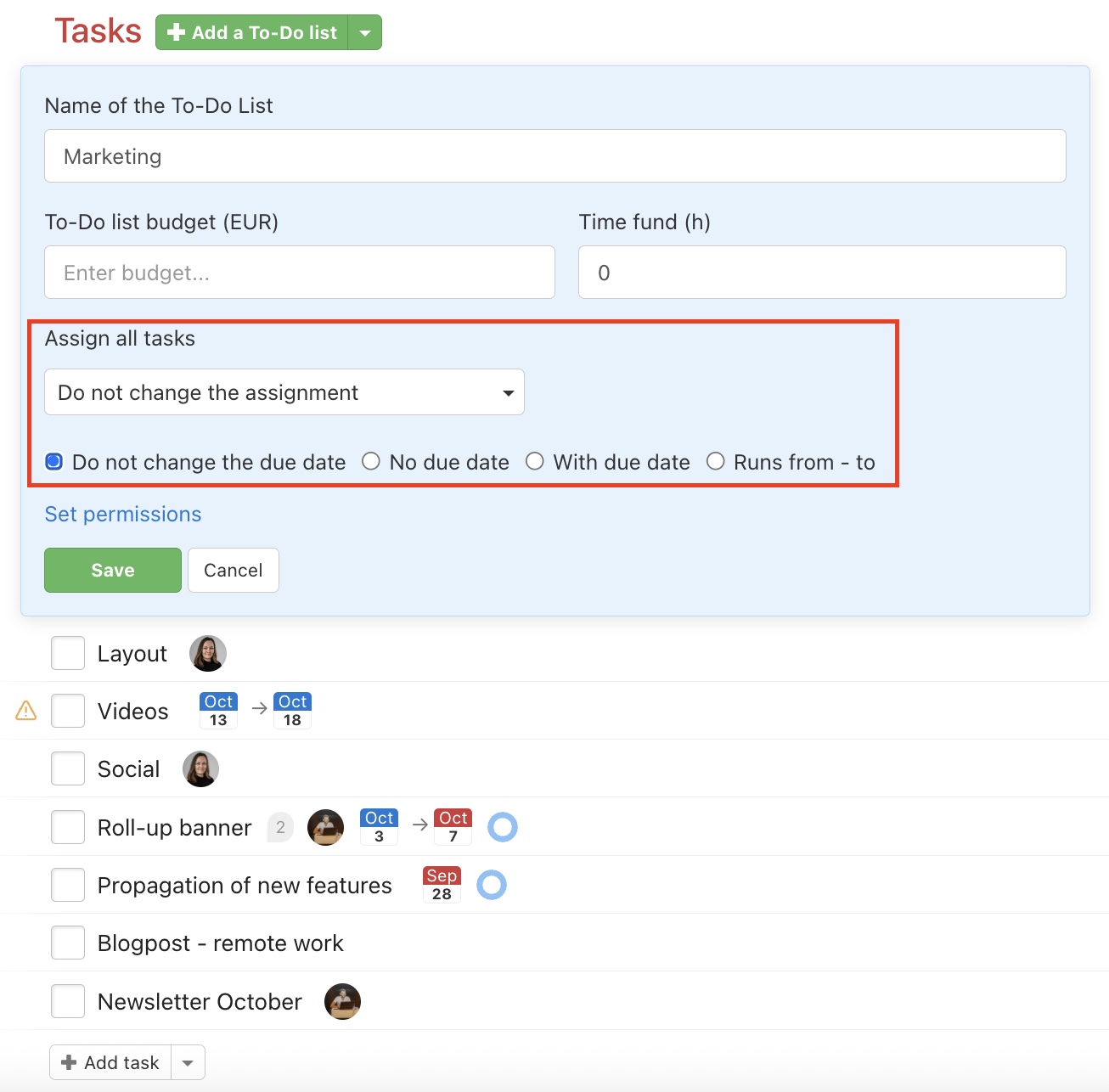
Task: Click the comment count on Roll-up banner
Action: (x=280, y=827)
